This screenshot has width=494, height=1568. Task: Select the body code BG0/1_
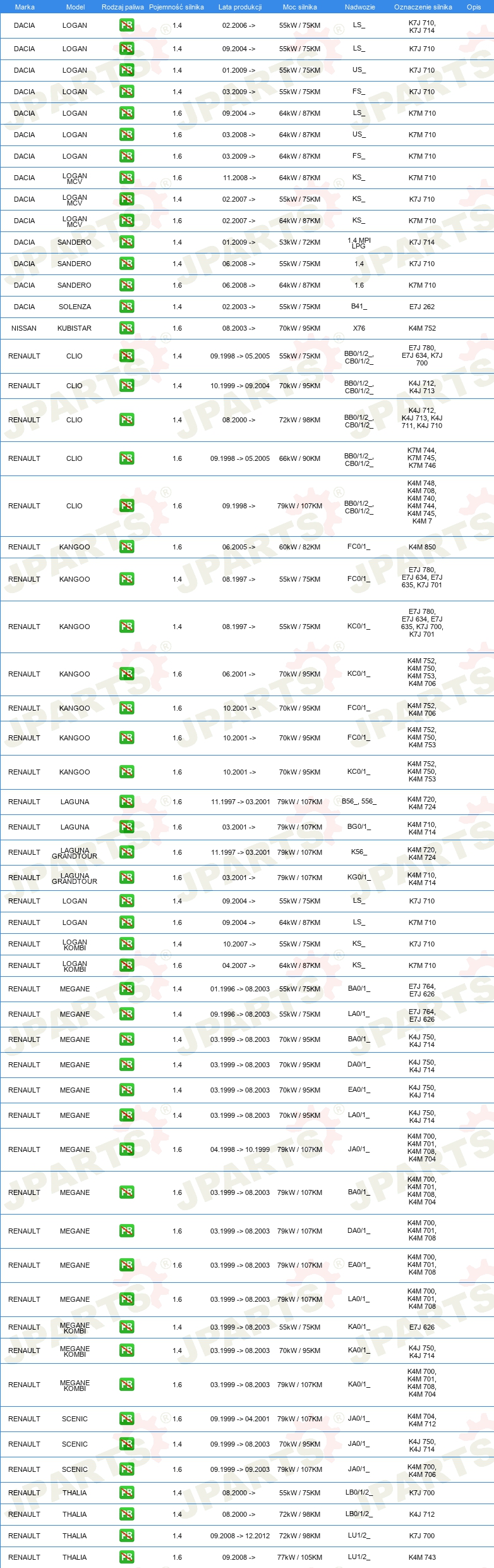tap(359, 826)
